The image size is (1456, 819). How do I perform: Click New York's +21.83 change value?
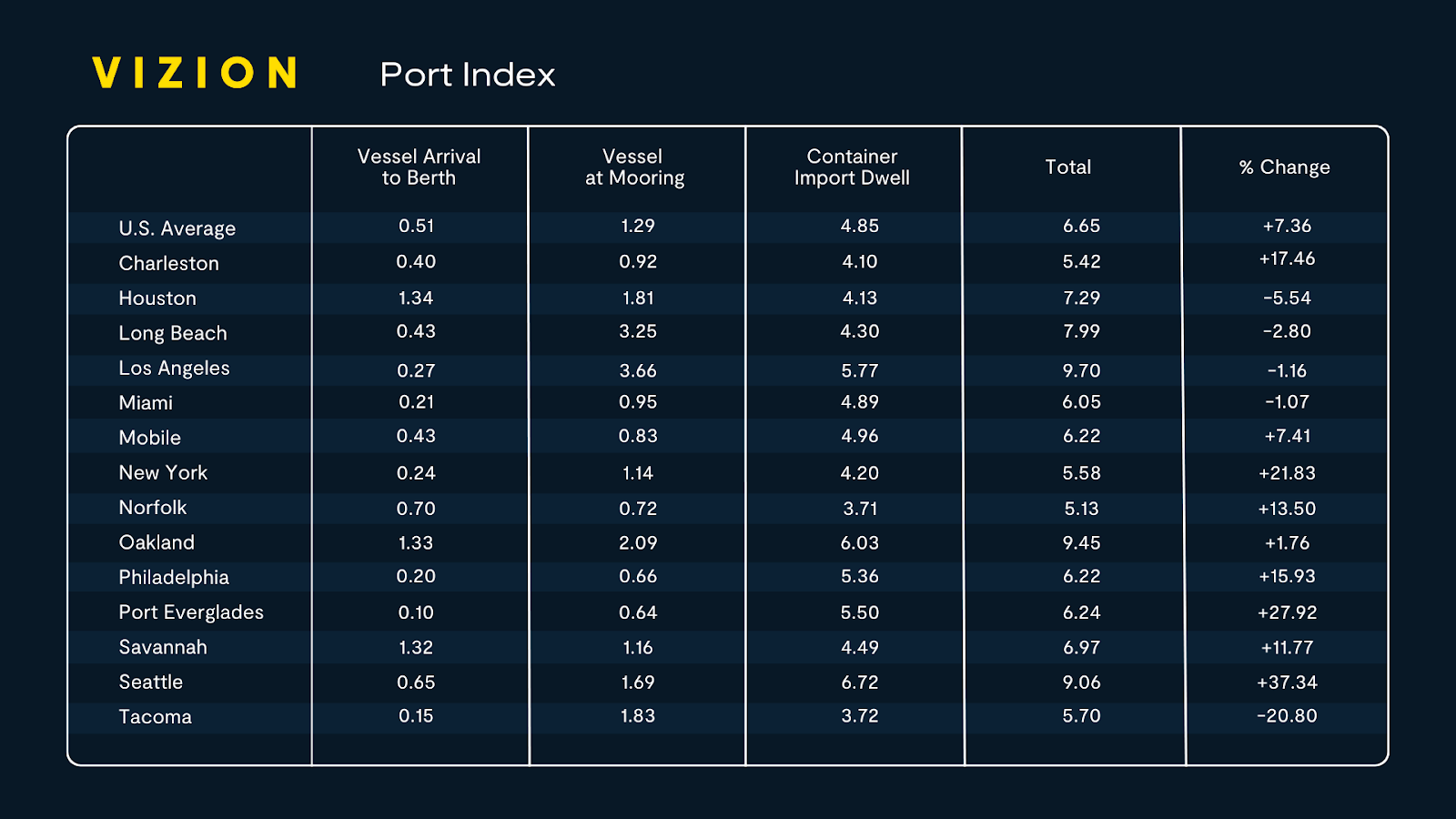(1287, 473)
